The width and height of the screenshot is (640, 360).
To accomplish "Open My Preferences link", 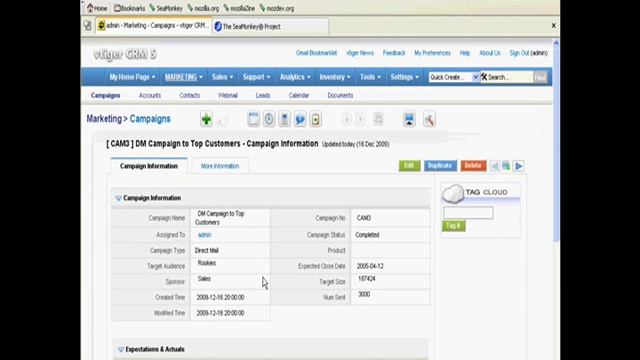I will pos(432,53).
